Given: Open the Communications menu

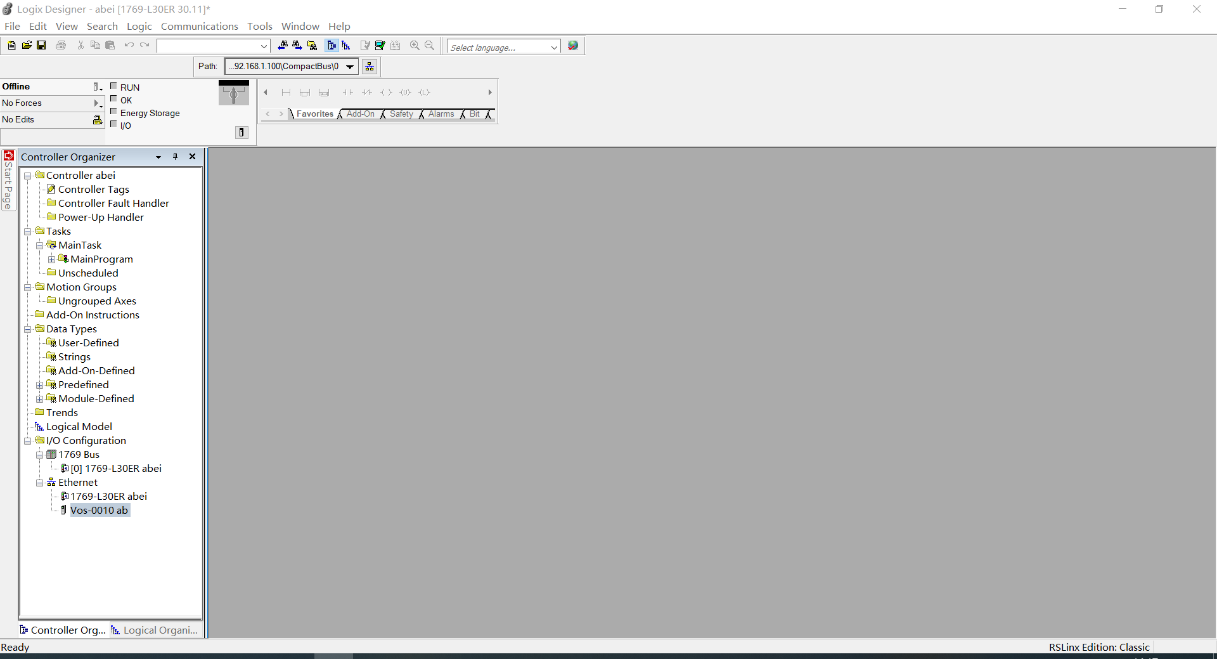Looking at the screenshot, I should tap(199, 26).
